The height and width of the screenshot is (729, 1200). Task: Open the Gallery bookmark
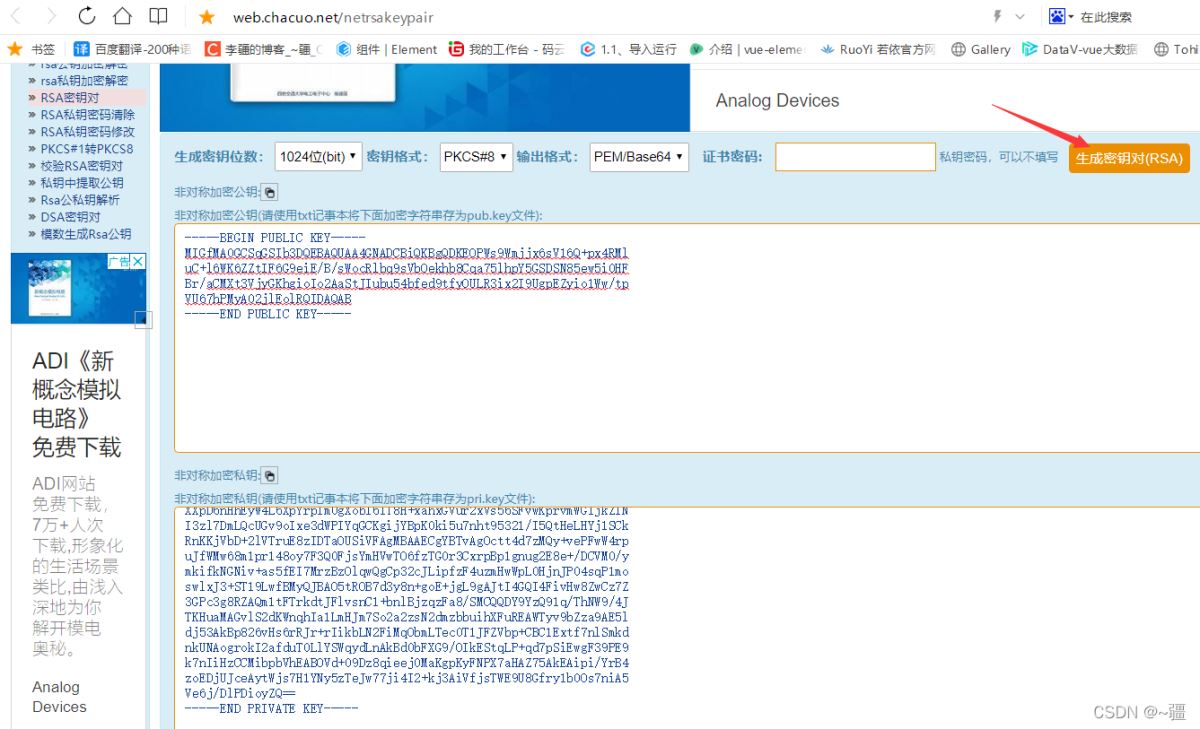click(980, 49)
